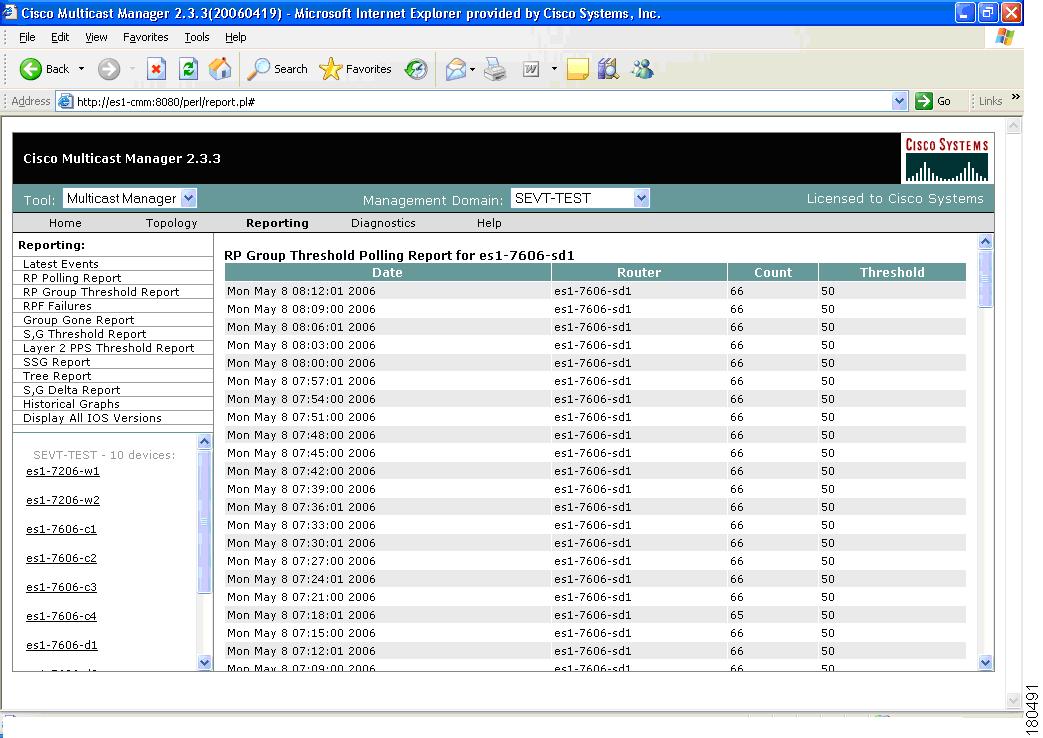
Task: Click the green Go button
Action: [x=933, y=101]
